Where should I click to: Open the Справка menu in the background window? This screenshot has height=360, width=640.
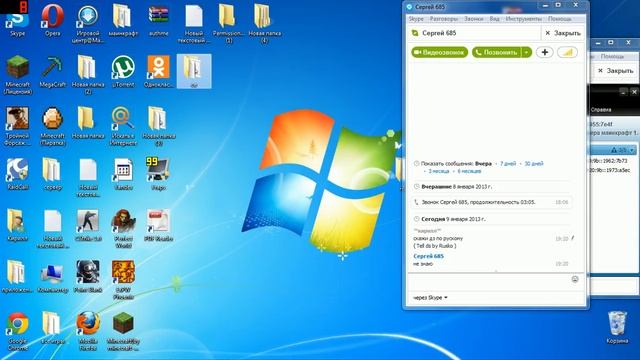pos(601,109)
